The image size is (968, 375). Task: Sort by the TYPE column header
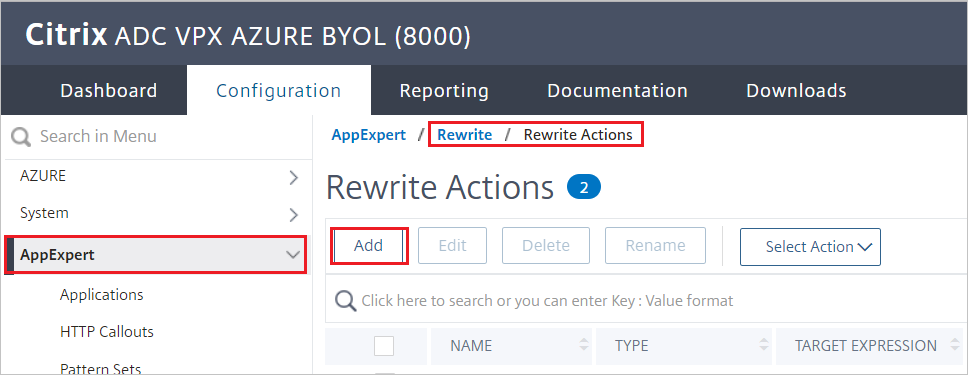(632, 346)
